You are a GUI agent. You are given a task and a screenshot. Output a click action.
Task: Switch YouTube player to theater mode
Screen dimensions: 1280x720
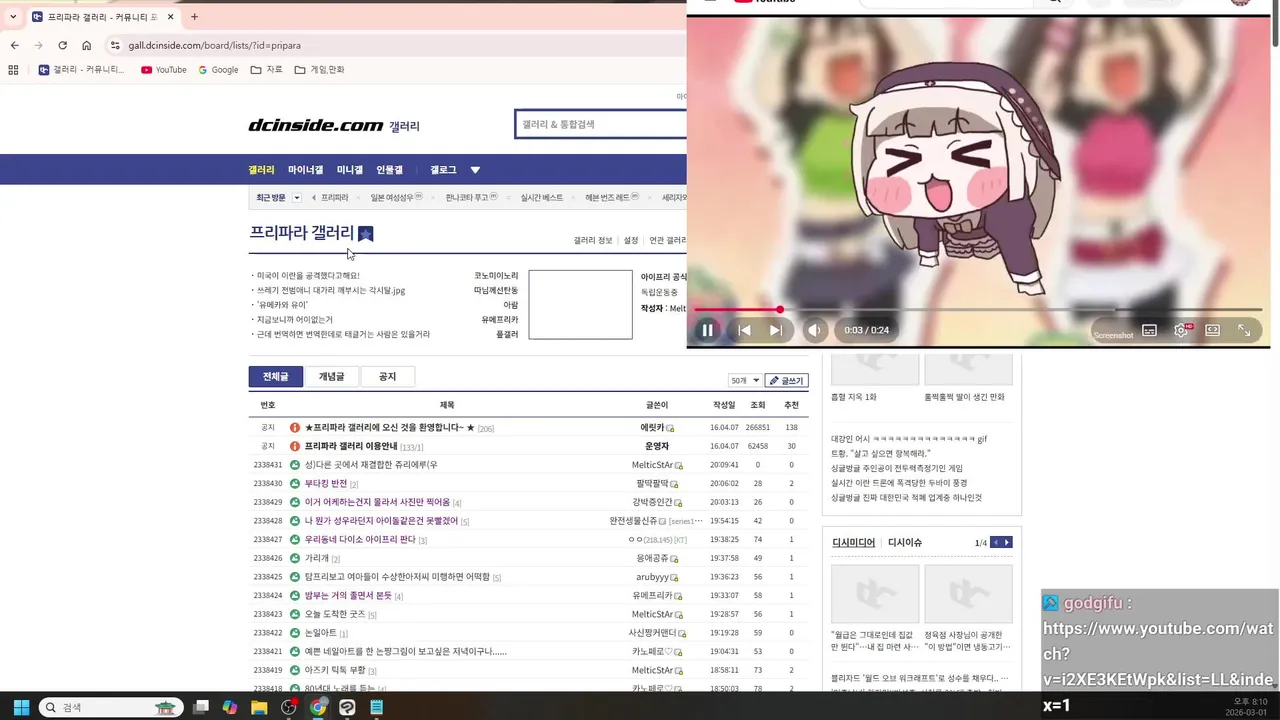[x=1212, y=330]
